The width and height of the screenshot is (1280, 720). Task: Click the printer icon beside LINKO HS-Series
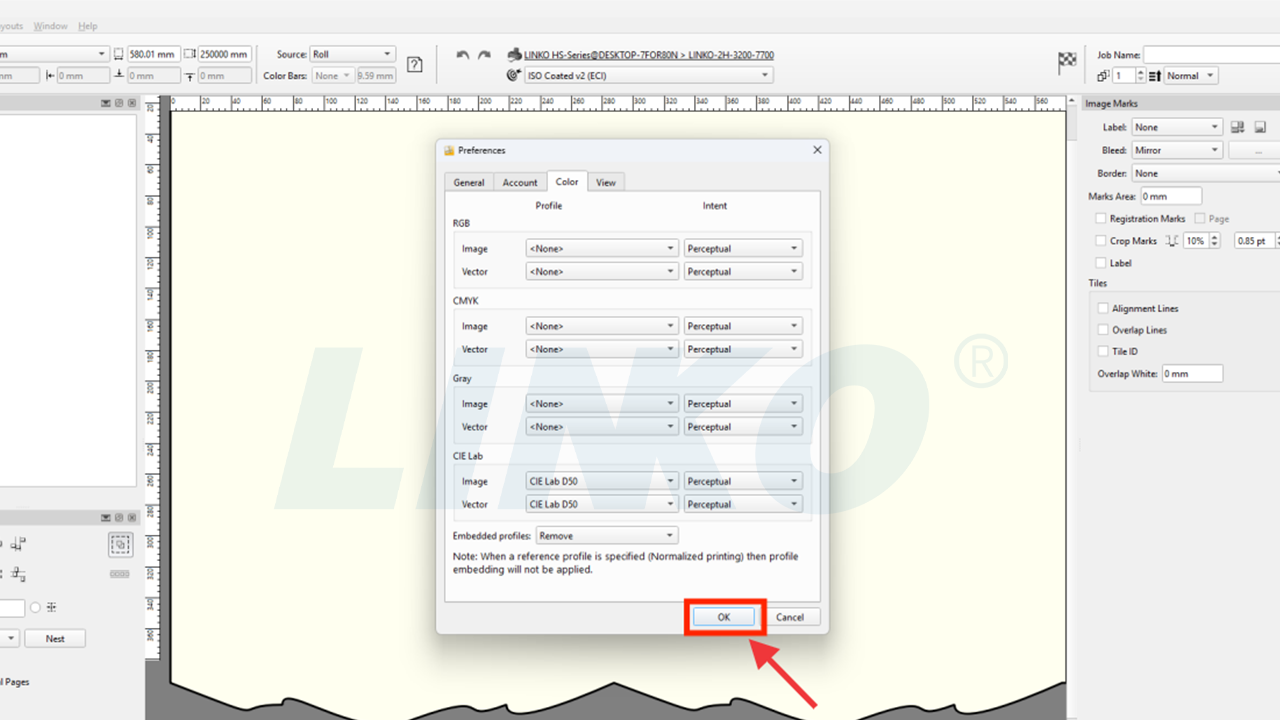(514, 55)
